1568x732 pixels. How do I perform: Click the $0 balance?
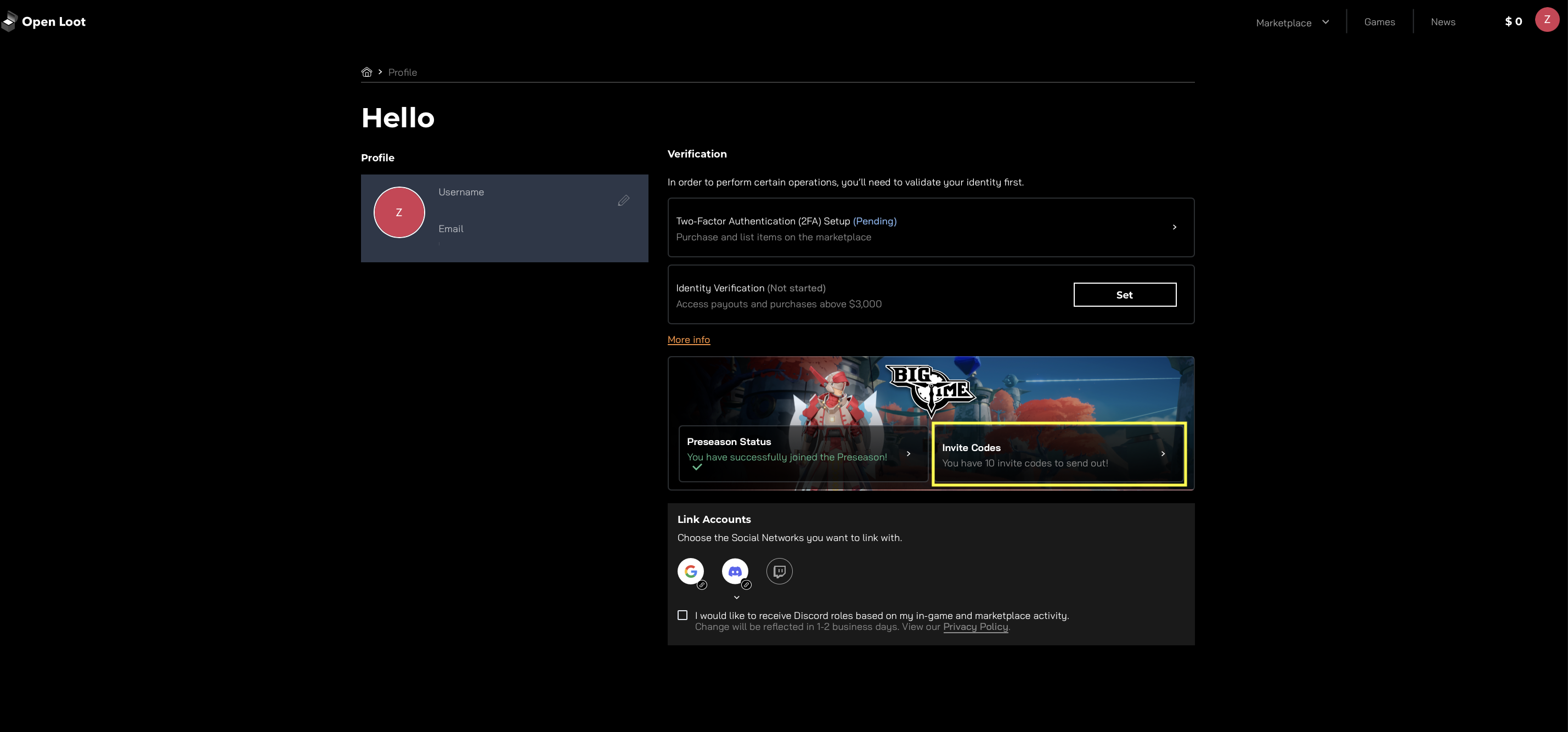click(x=1513, y=21)
